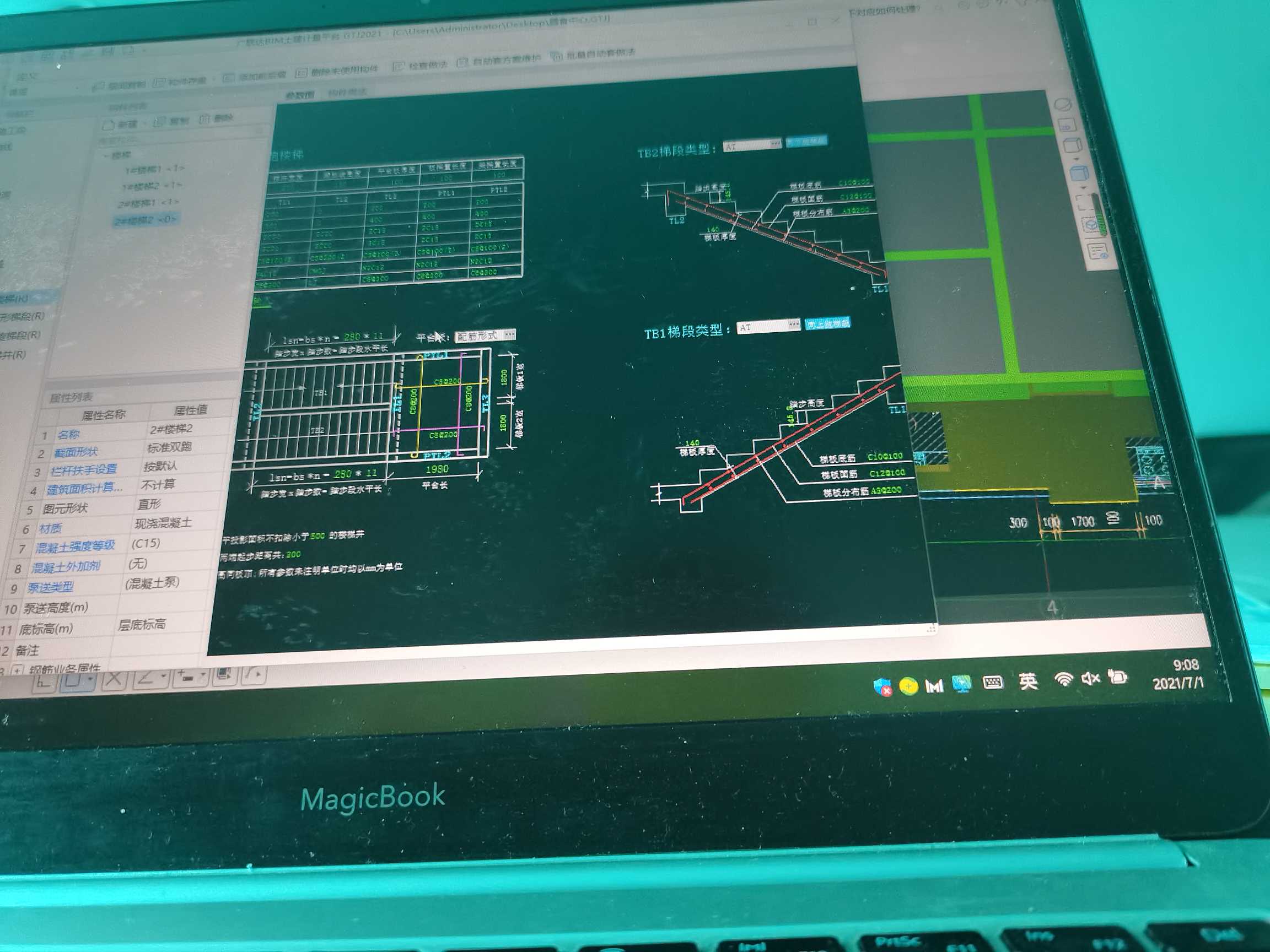Collapse the 楼梯 tree node
Screen dimensions: 1270x952
[106, 155]
